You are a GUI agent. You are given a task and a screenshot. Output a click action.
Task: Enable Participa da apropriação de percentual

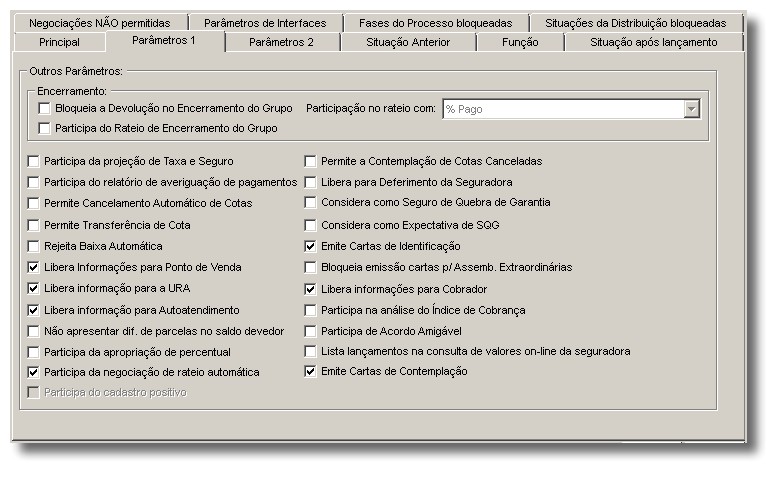pos(33,352)
